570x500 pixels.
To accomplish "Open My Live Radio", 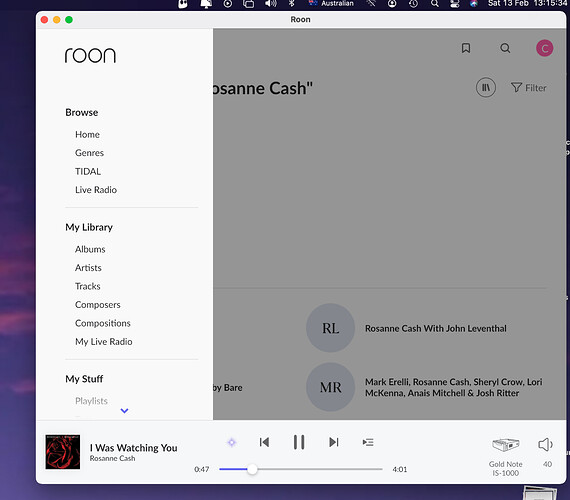I will click(104, 342).
